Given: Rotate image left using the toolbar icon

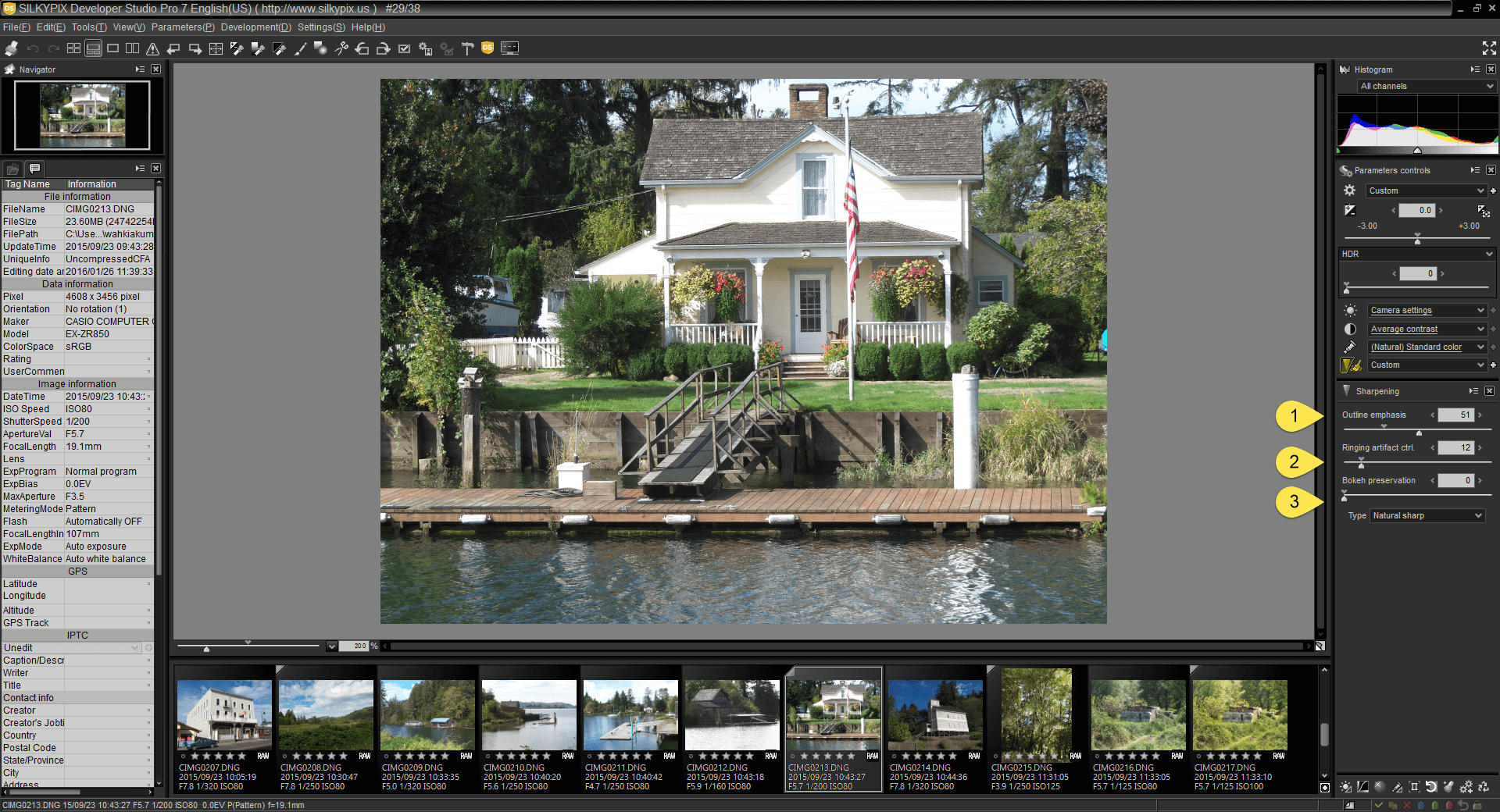Looking at the screenshot, I should [x=362, y=48].
